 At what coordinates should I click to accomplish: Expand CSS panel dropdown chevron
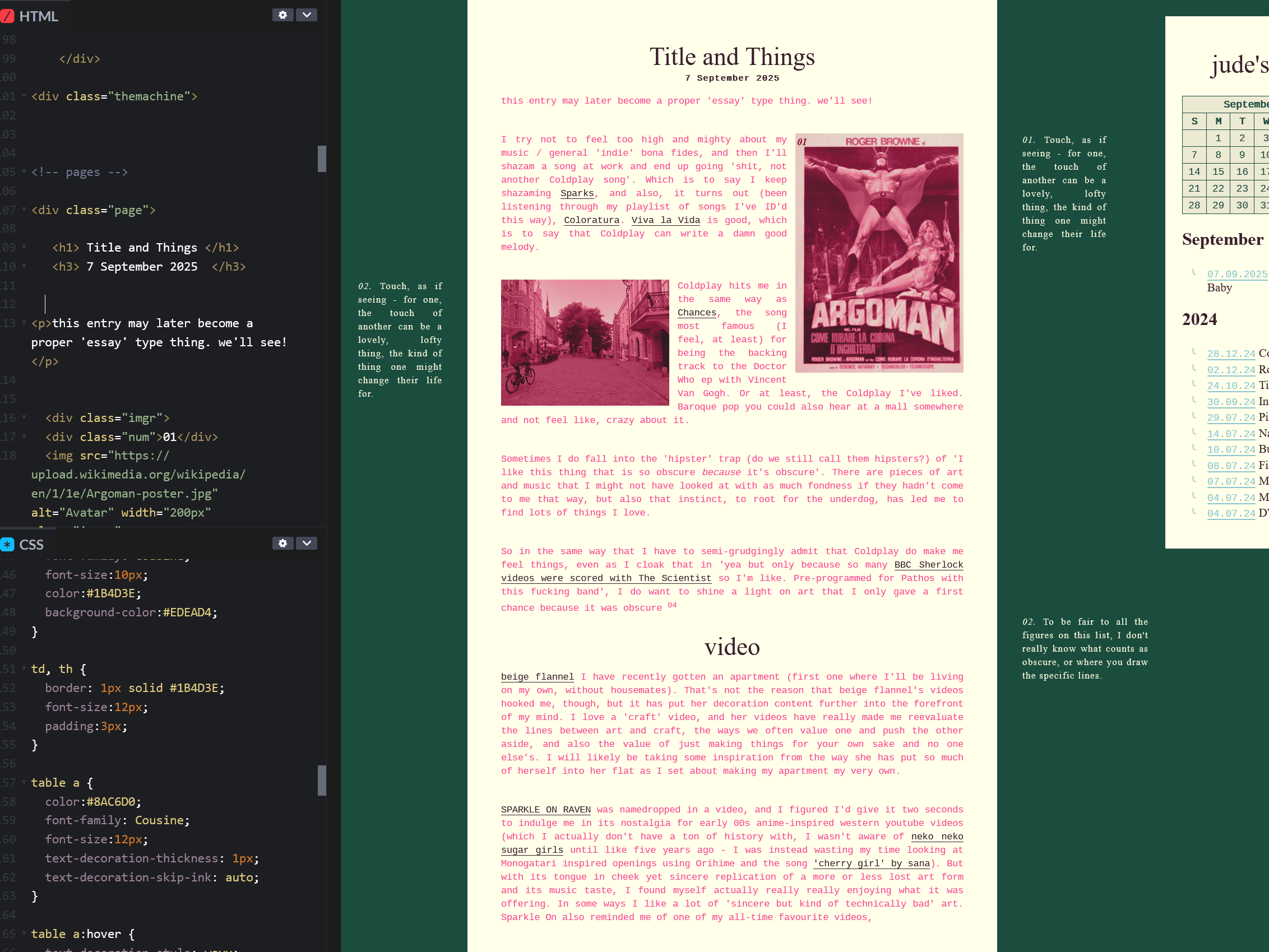pos(307,543)
